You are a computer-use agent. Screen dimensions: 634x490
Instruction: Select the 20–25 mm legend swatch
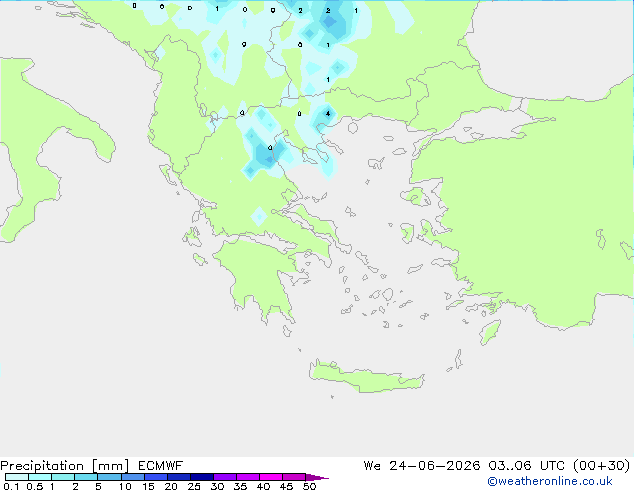tap(178, 477)
